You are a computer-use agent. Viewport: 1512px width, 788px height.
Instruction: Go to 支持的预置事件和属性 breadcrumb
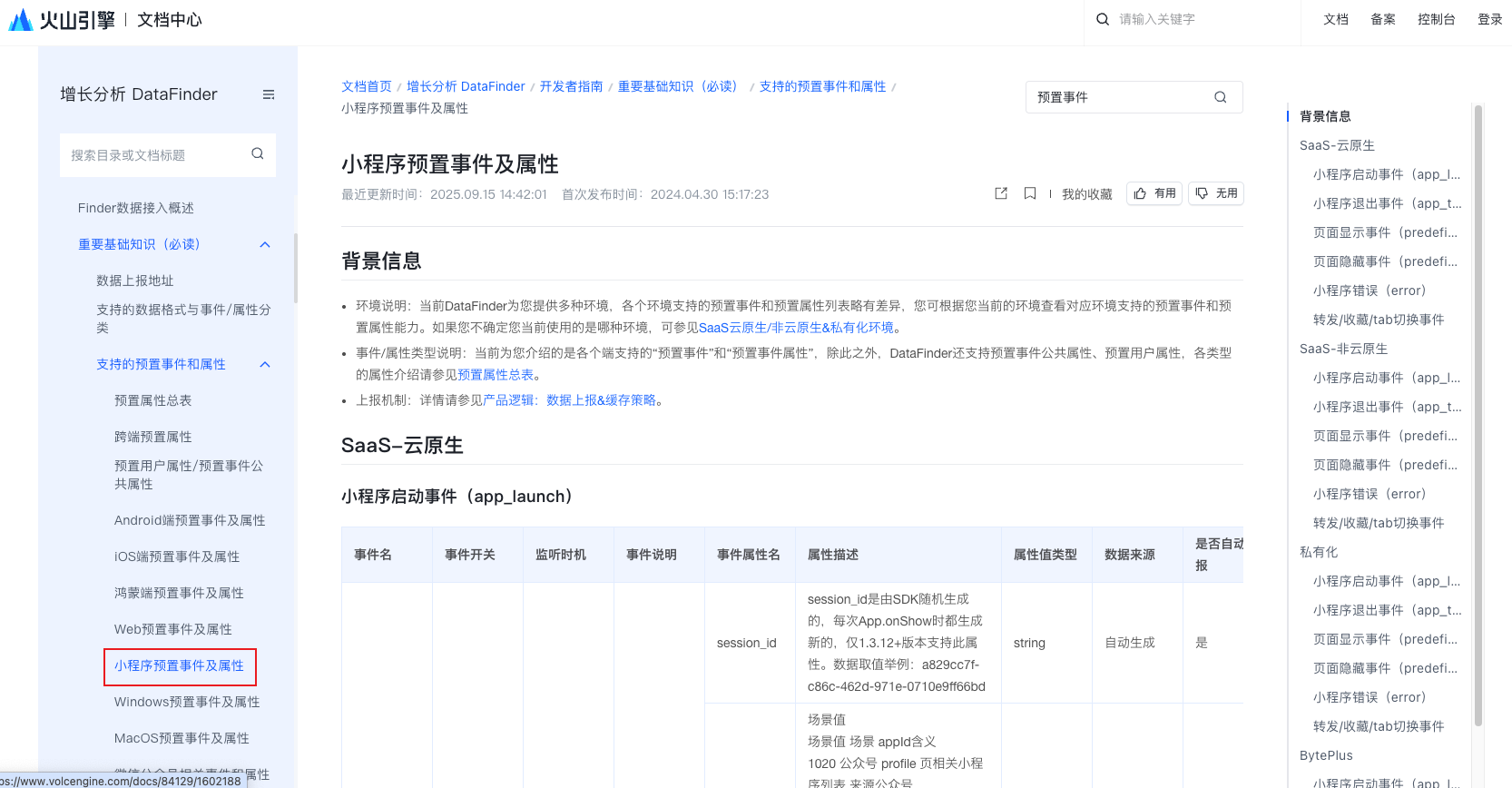click(x=823, y=86)
